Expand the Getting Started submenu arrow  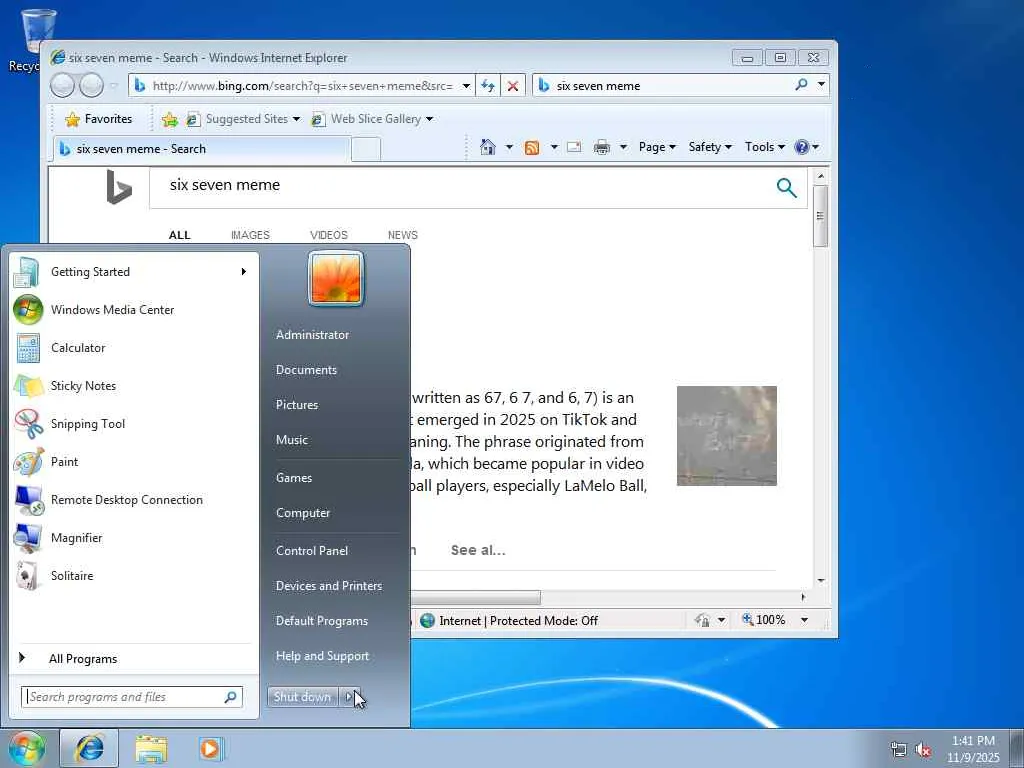[244, 272]
